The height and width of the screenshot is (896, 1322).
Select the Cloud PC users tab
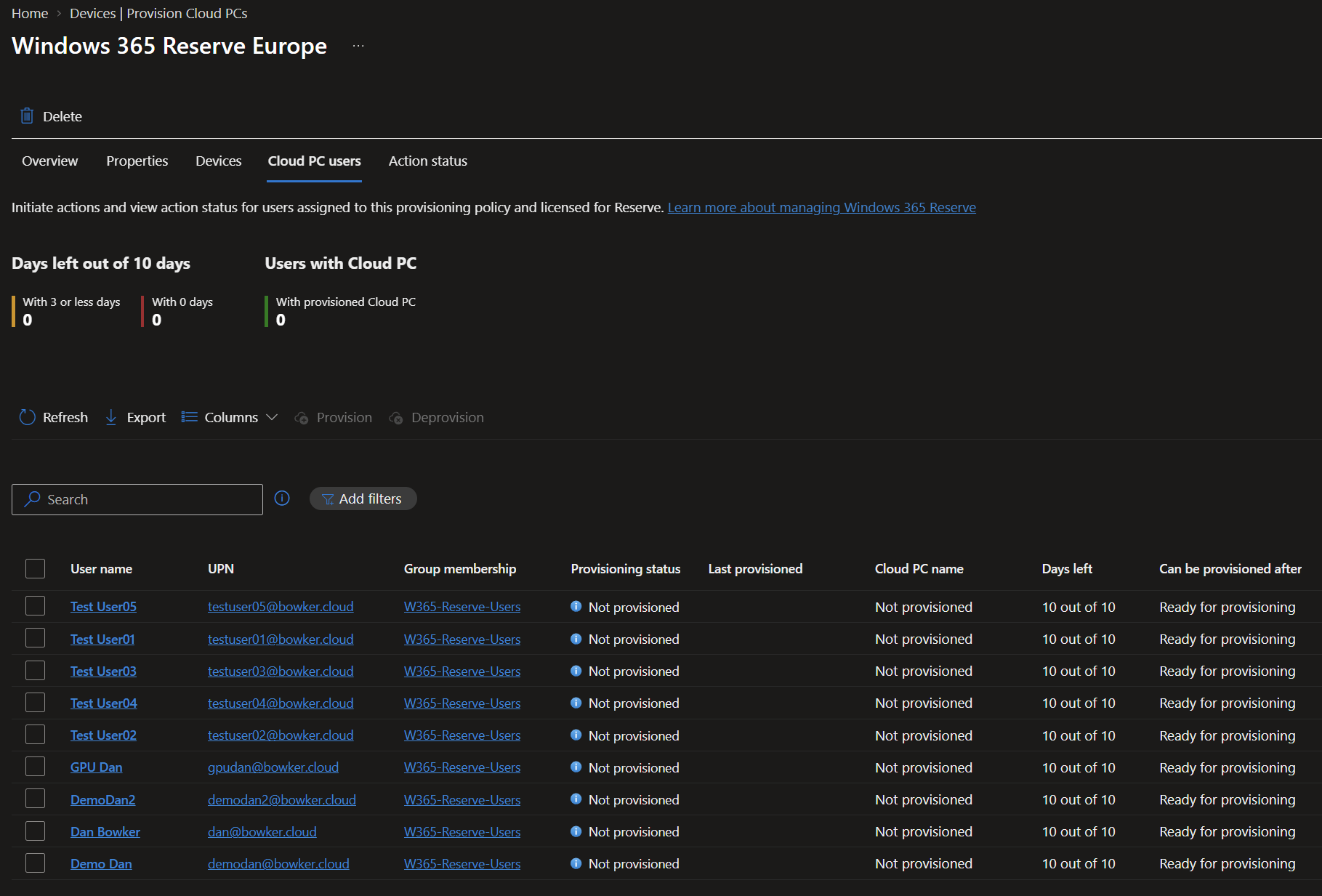pos(314,161)
